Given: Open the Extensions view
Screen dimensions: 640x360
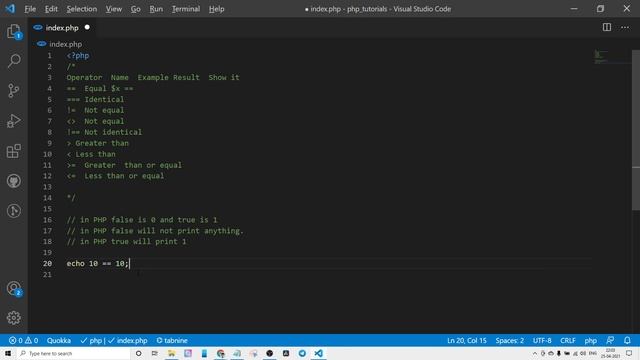Looking at the screenshot, I should pyautogui.click(x=13, y=151).
